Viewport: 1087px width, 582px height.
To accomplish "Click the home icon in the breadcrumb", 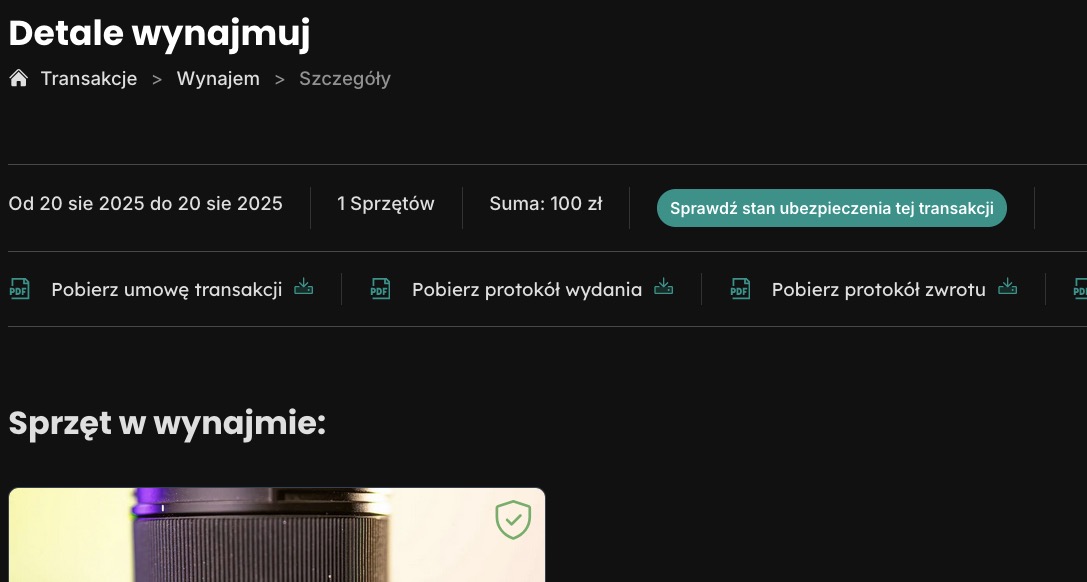I will (x=18, y=79).
